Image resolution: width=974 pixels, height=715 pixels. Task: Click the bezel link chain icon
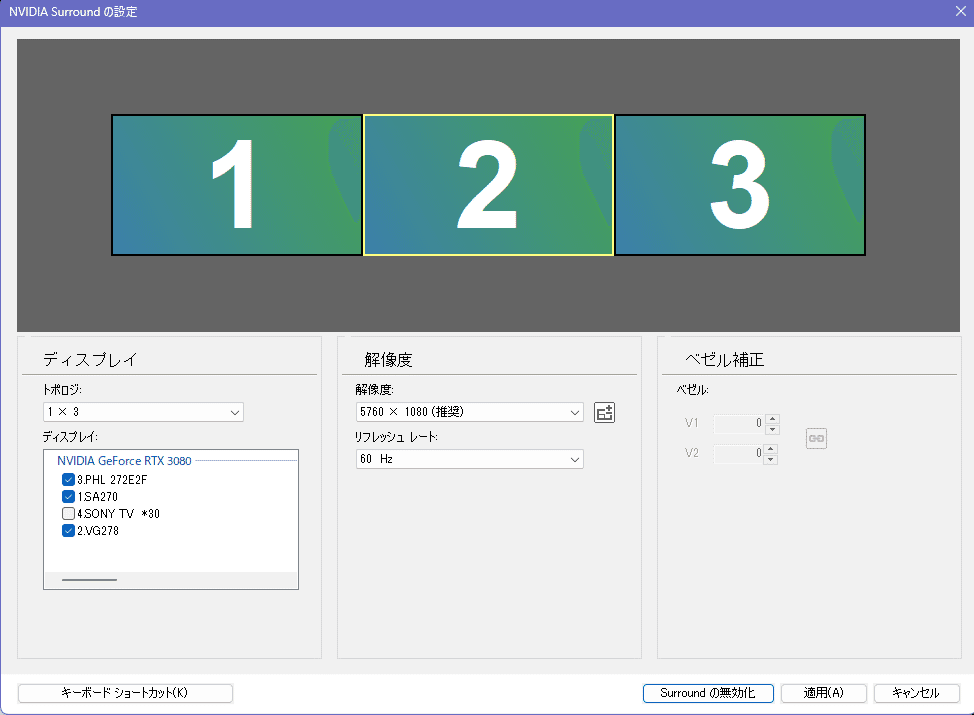point(816,439)
